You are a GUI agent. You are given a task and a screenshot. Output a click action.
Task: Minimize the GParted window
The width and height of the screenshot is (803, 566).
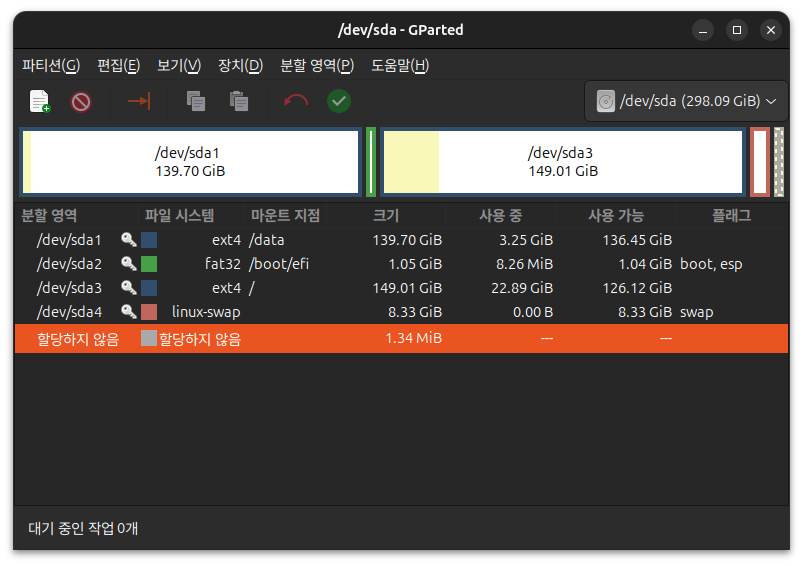tap(703, 30)
